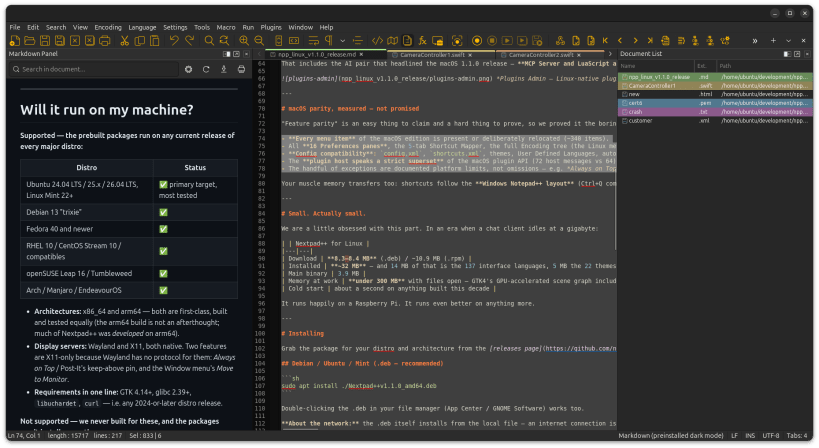This screenshot has width=819, height=448.
Task: Click the focus mode target icon
Action: [457, 41]
